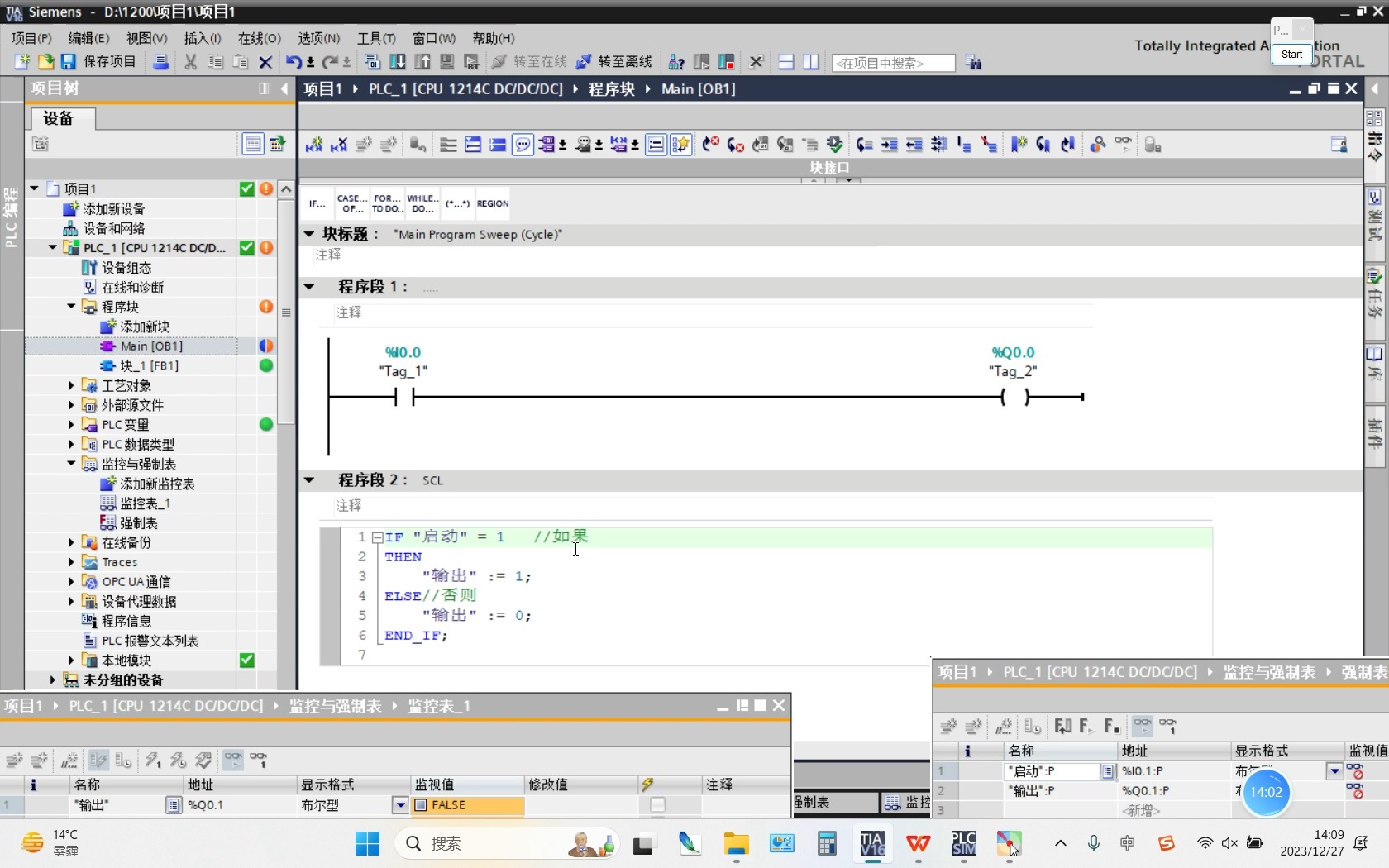Open the 视图(V) menu
Image resolution: width=1389 pixels, height=868 pixels.
146,38
